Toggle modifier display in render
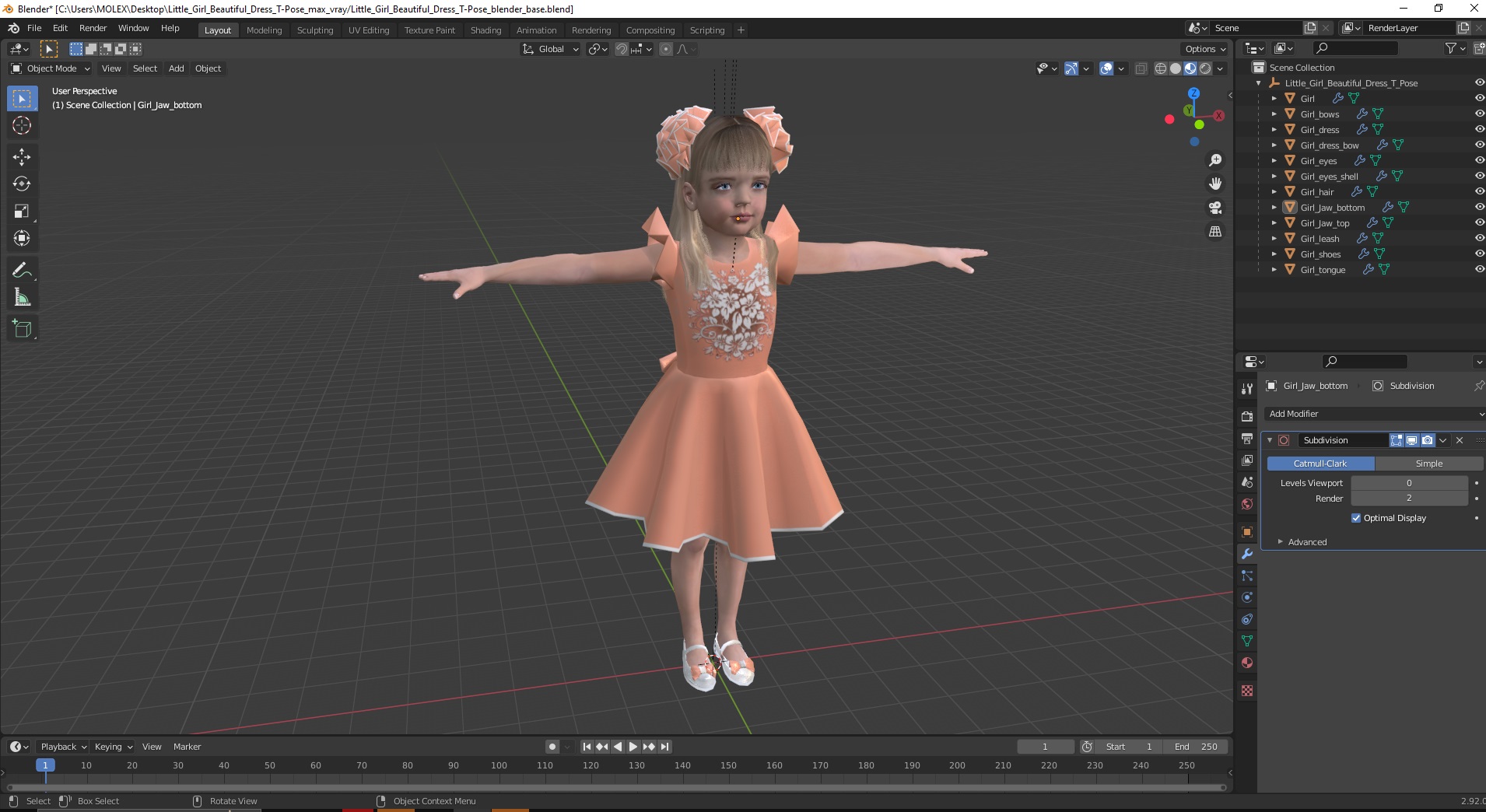This screenshot has height=812, width=1486. click(1428, 440)
